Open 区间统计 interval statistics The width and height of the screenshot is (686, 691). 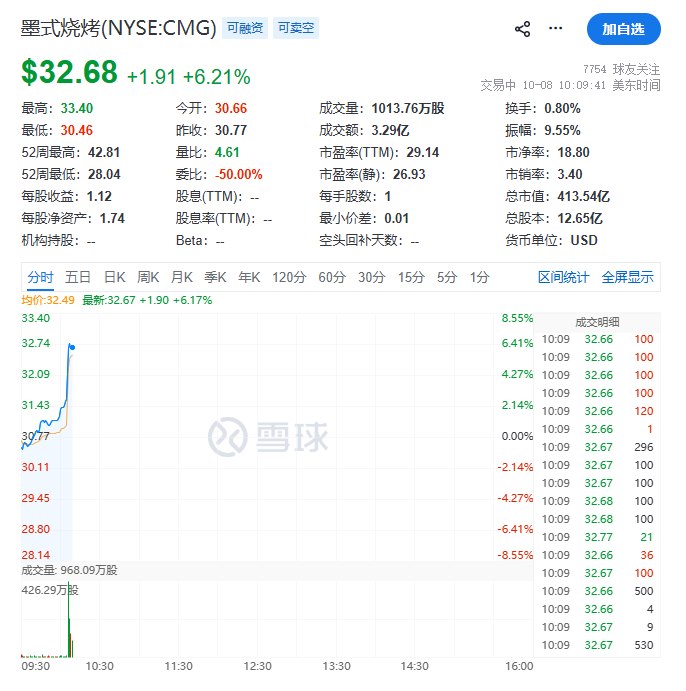tap(564, 277)
